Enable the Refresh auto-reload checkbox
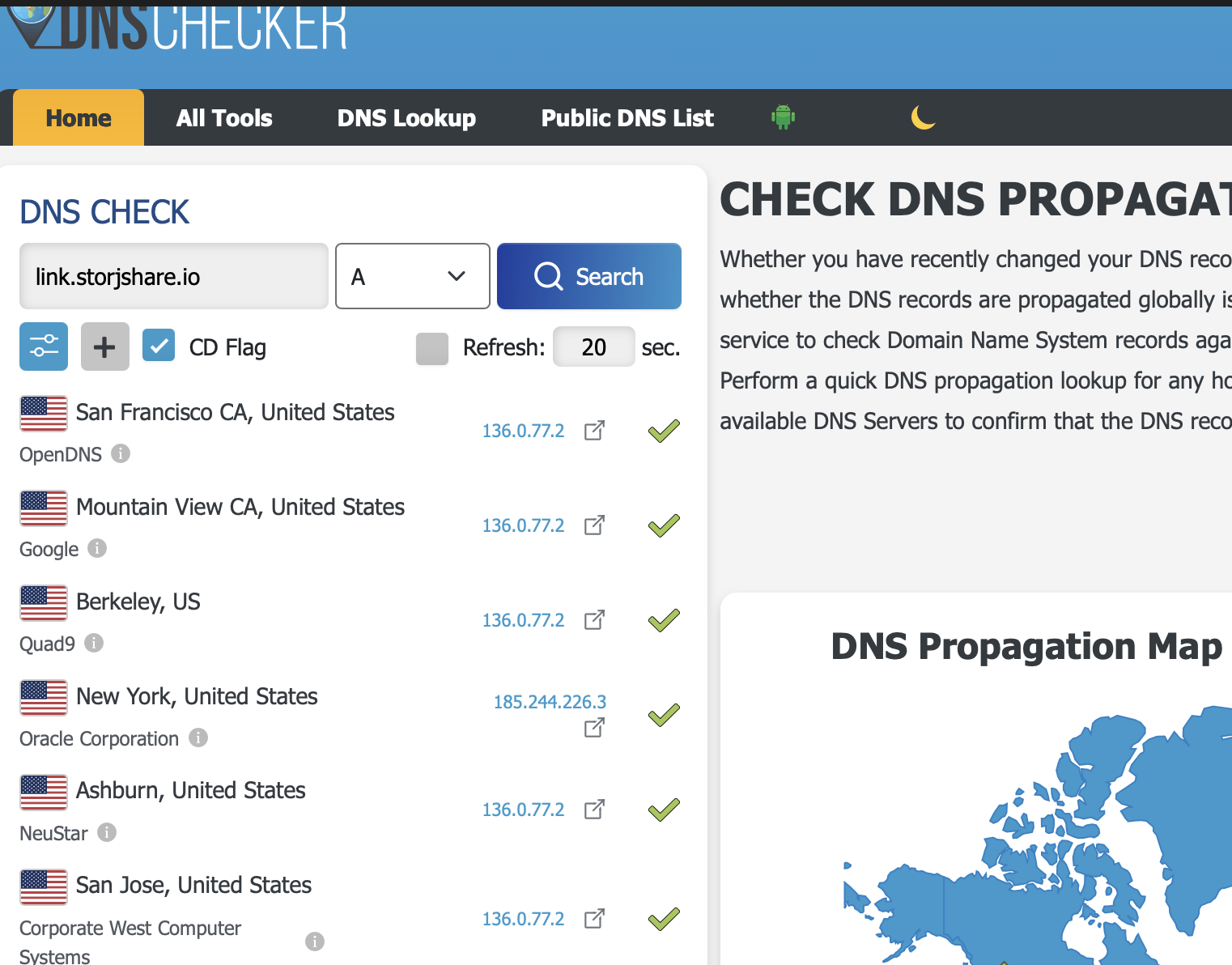1232x965 pixels. pyautogui.click(x=432, y=348)
